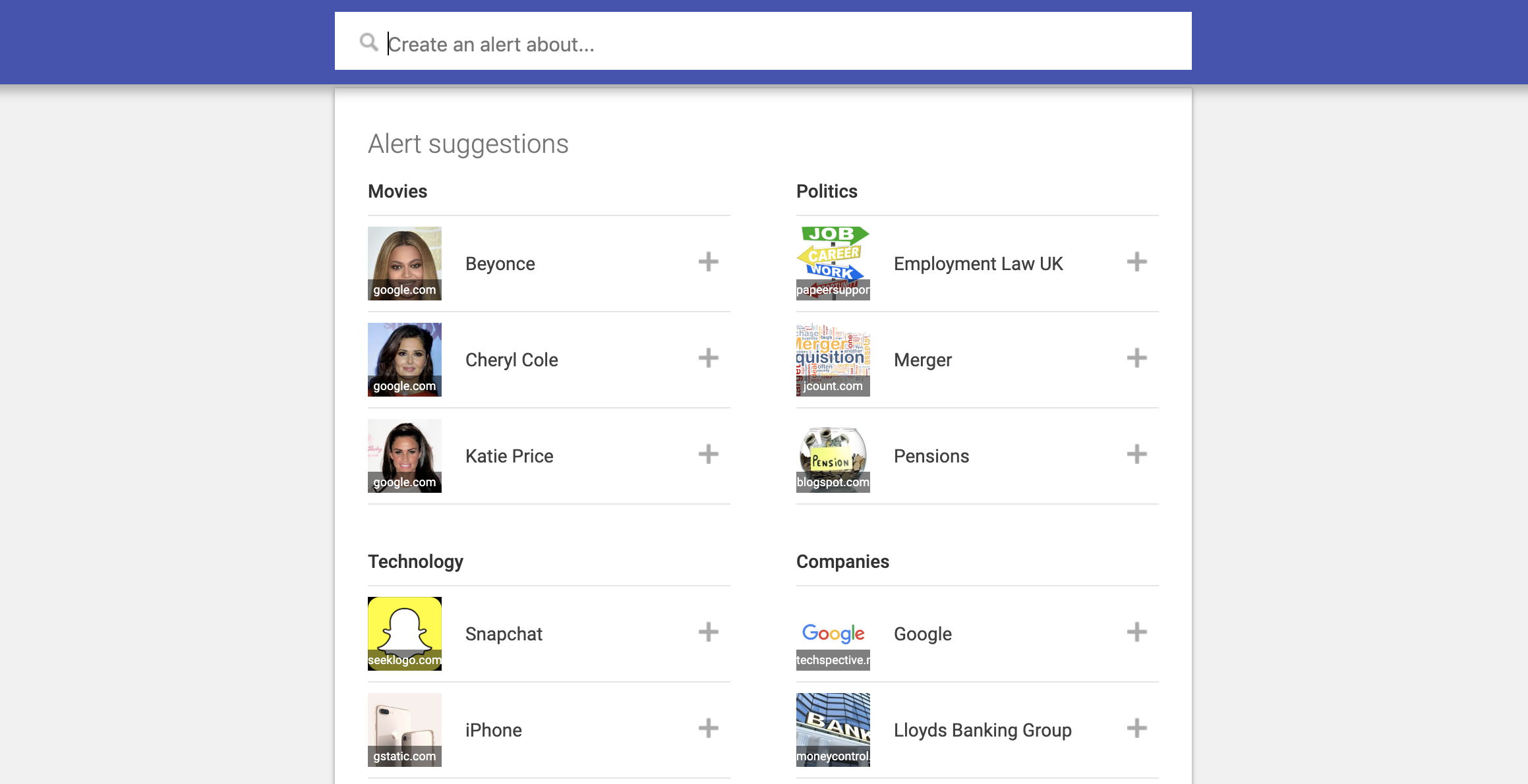The width and height of the screenshot is (1528, 784).
Task: Add Cheryl Cole alert with plus icon
Action: (709, 358)
